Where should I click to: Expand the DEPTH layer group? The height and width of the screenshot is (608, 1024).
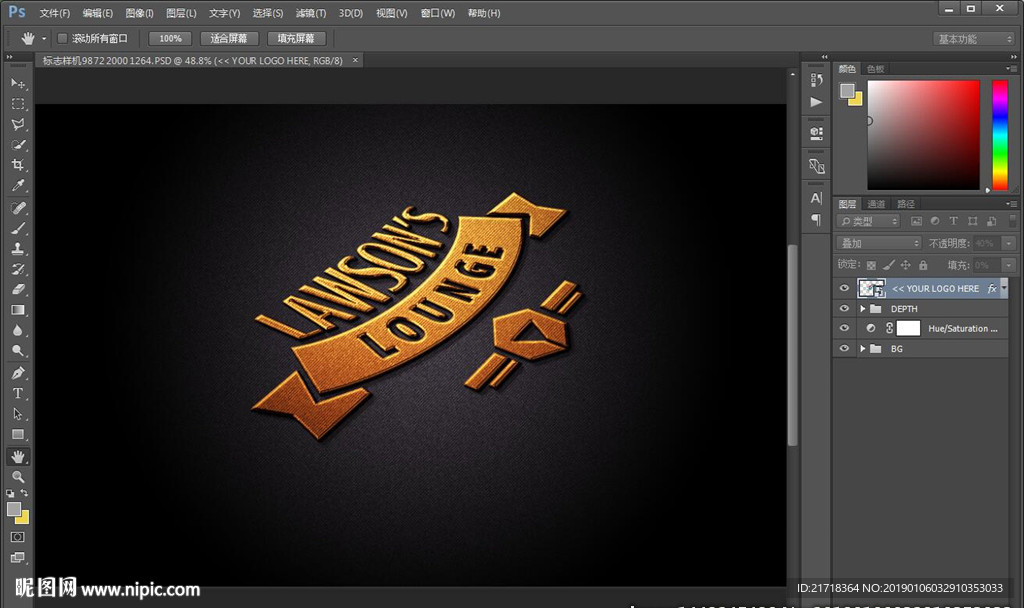863,308
